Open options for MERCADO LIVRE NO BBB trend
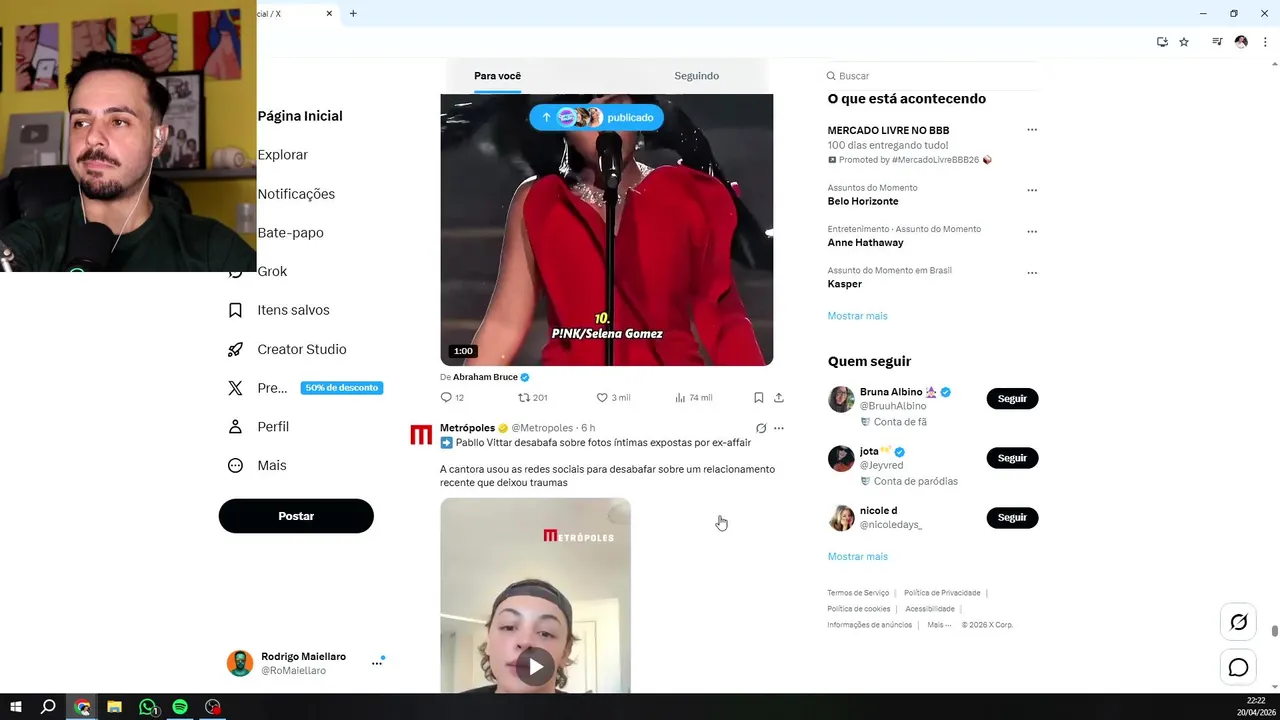Screen dimensions: 1280x720 pos(1032,130)
